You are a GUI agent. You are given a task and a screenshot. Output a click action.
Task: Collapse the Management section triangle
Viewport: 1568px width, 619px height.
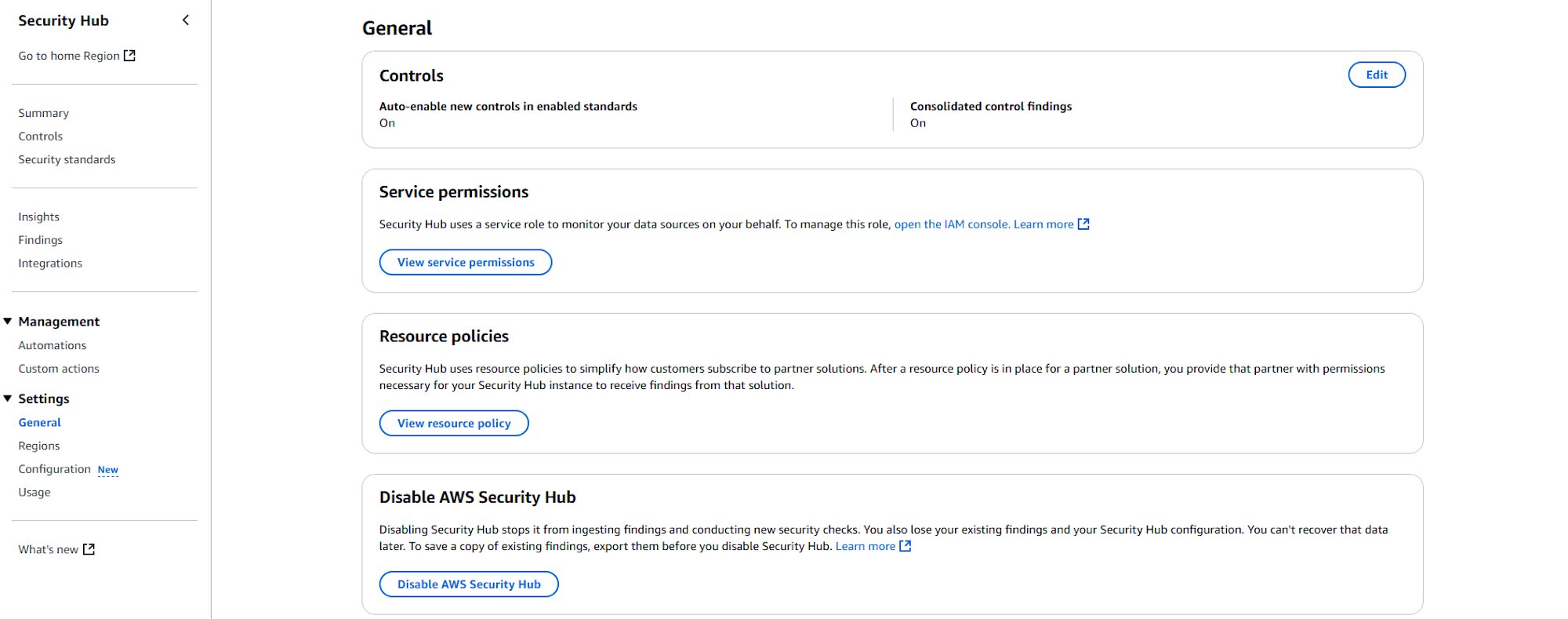pyautogui.click(x=8, y=321)
